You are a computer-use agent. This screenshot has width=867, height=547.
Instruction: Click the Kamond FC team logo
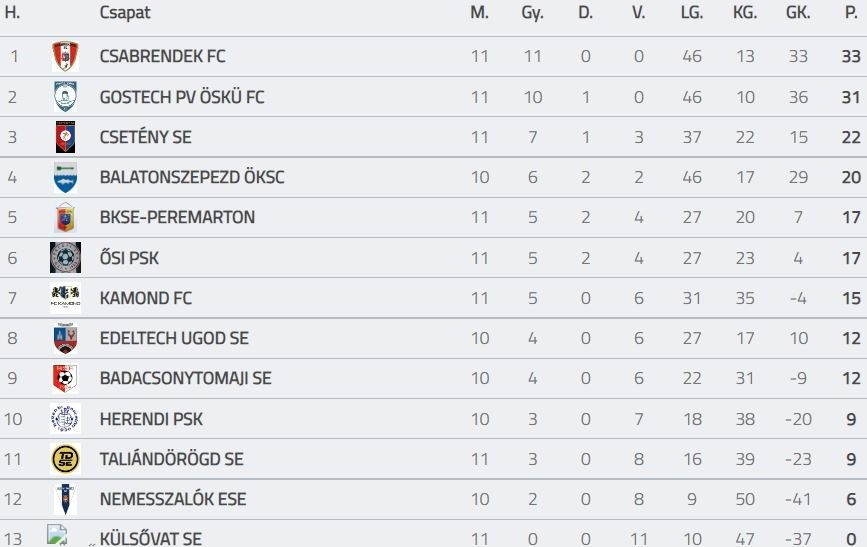(x=65, y=298)
